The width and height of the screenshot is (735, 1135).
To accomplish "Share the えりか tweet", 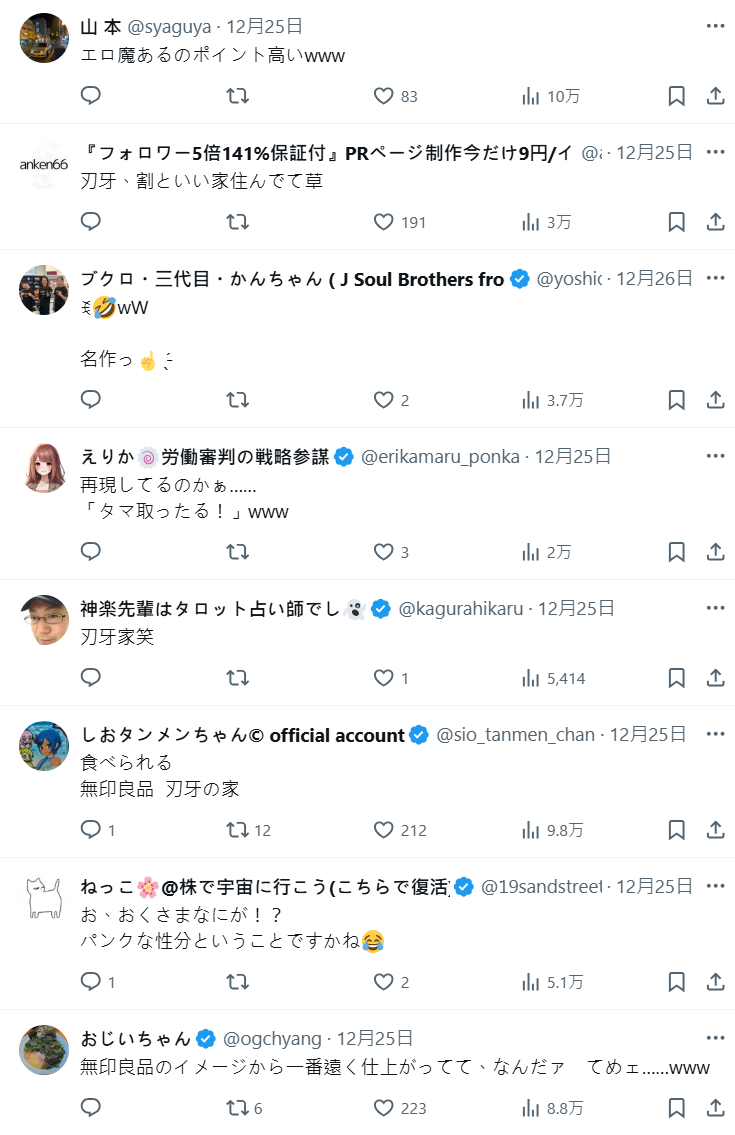I will [715, 552].
